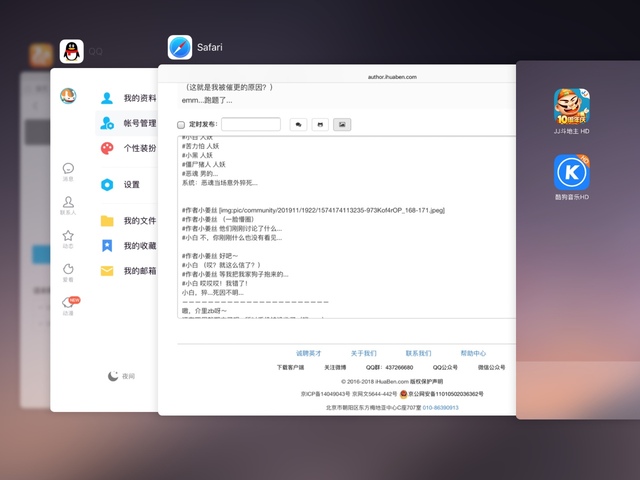The image size is (640, 480).
Task: Select 我的资料 menu label in QQ
Action: (140, 98)
